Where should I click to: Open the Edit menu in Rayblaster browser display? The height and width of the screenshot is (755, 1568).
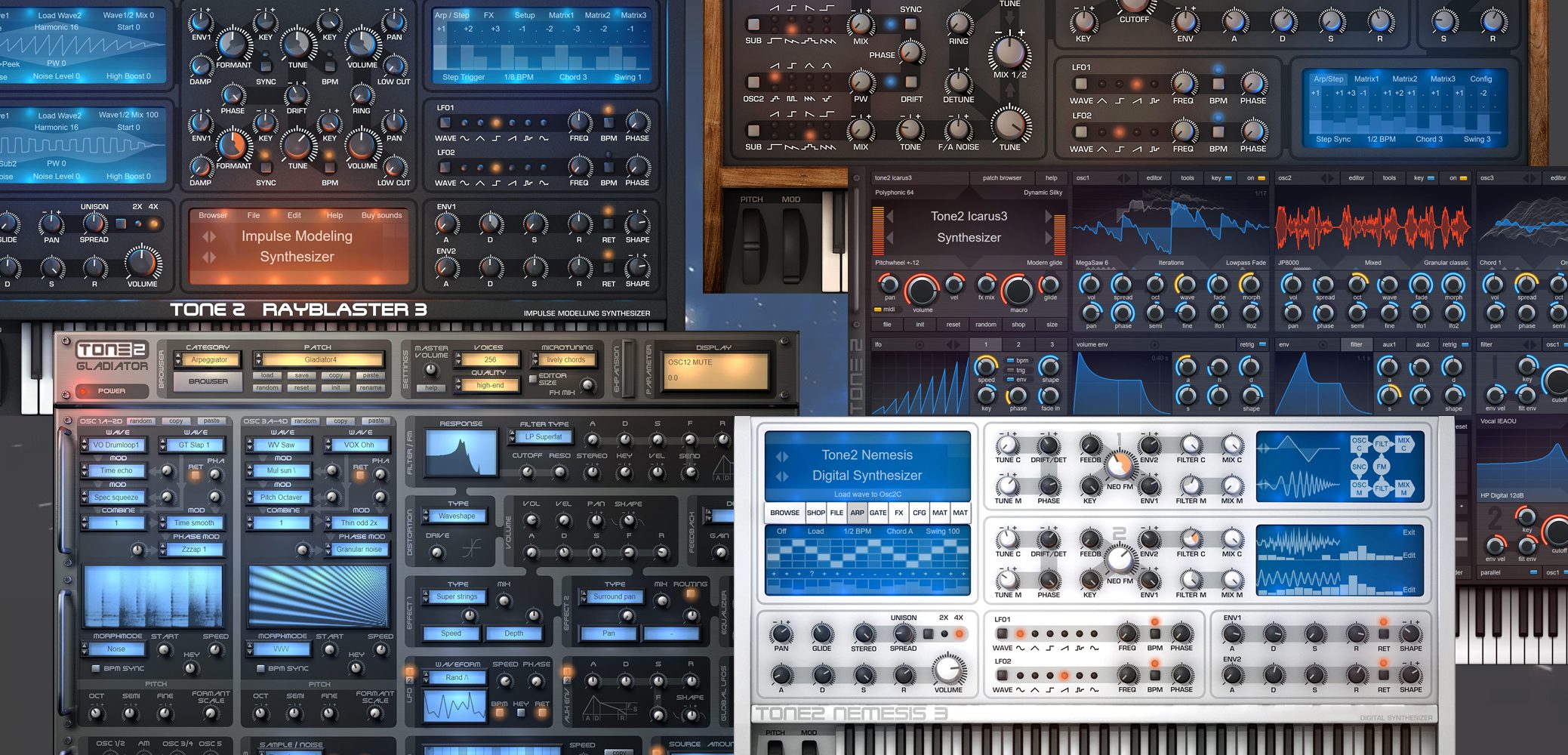pos(294,215)
